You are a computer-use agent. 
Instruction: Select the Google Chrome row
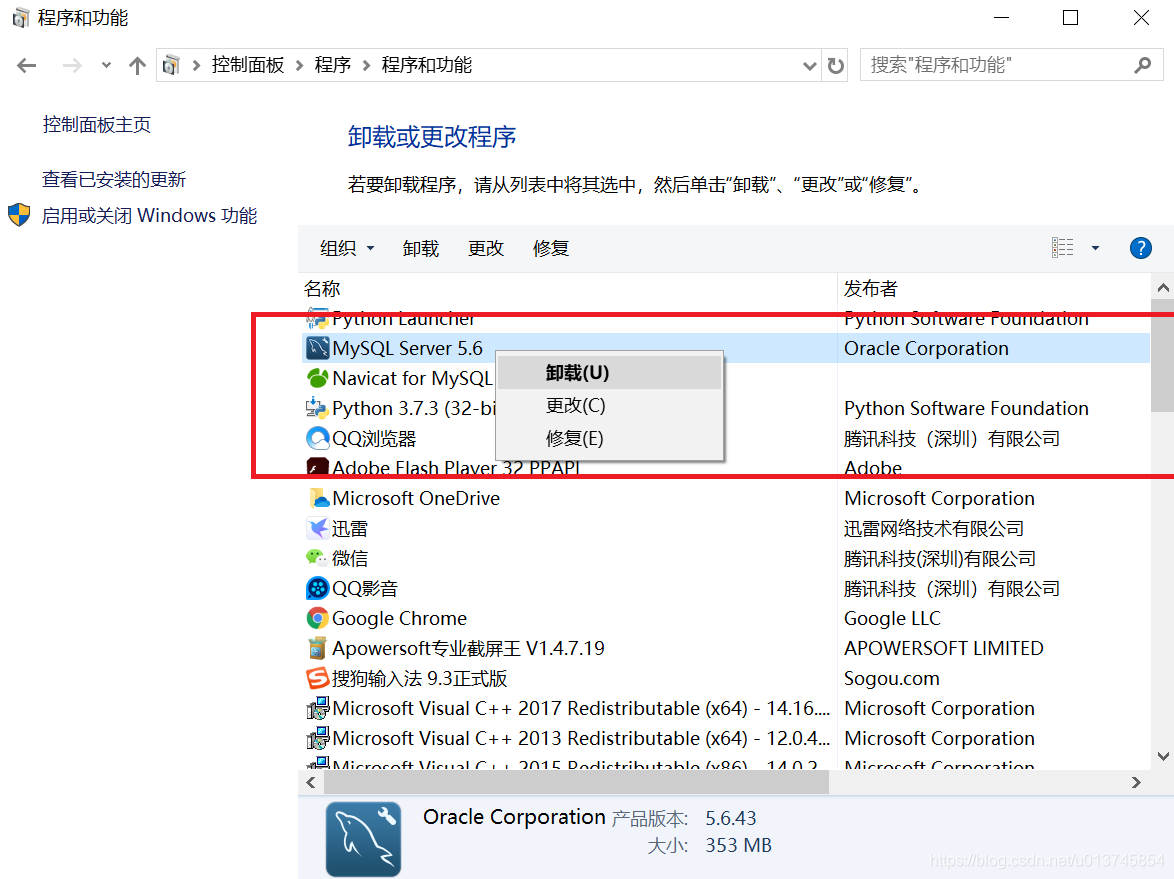tap(726, 618)
